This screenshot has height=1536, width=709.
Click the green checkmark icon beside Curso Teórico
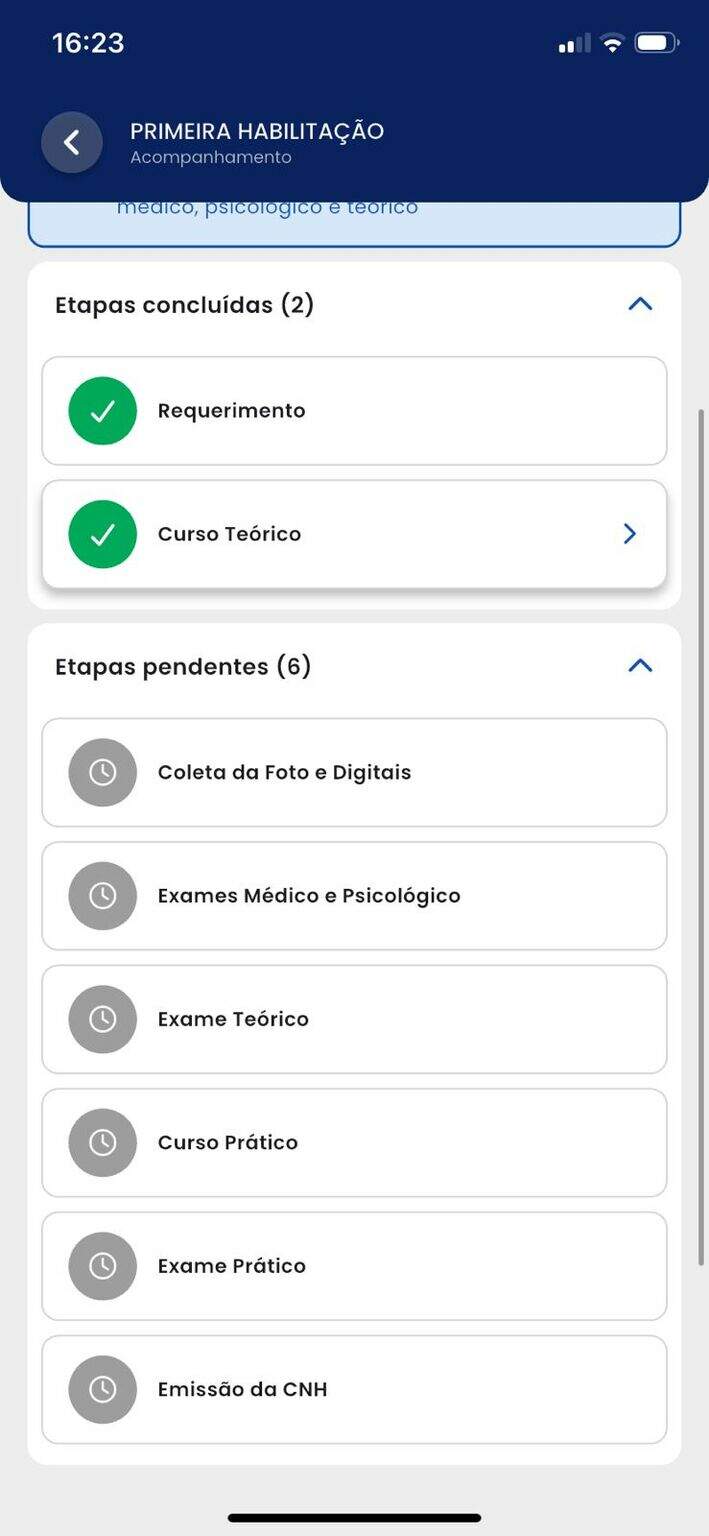tap(102, 534)
